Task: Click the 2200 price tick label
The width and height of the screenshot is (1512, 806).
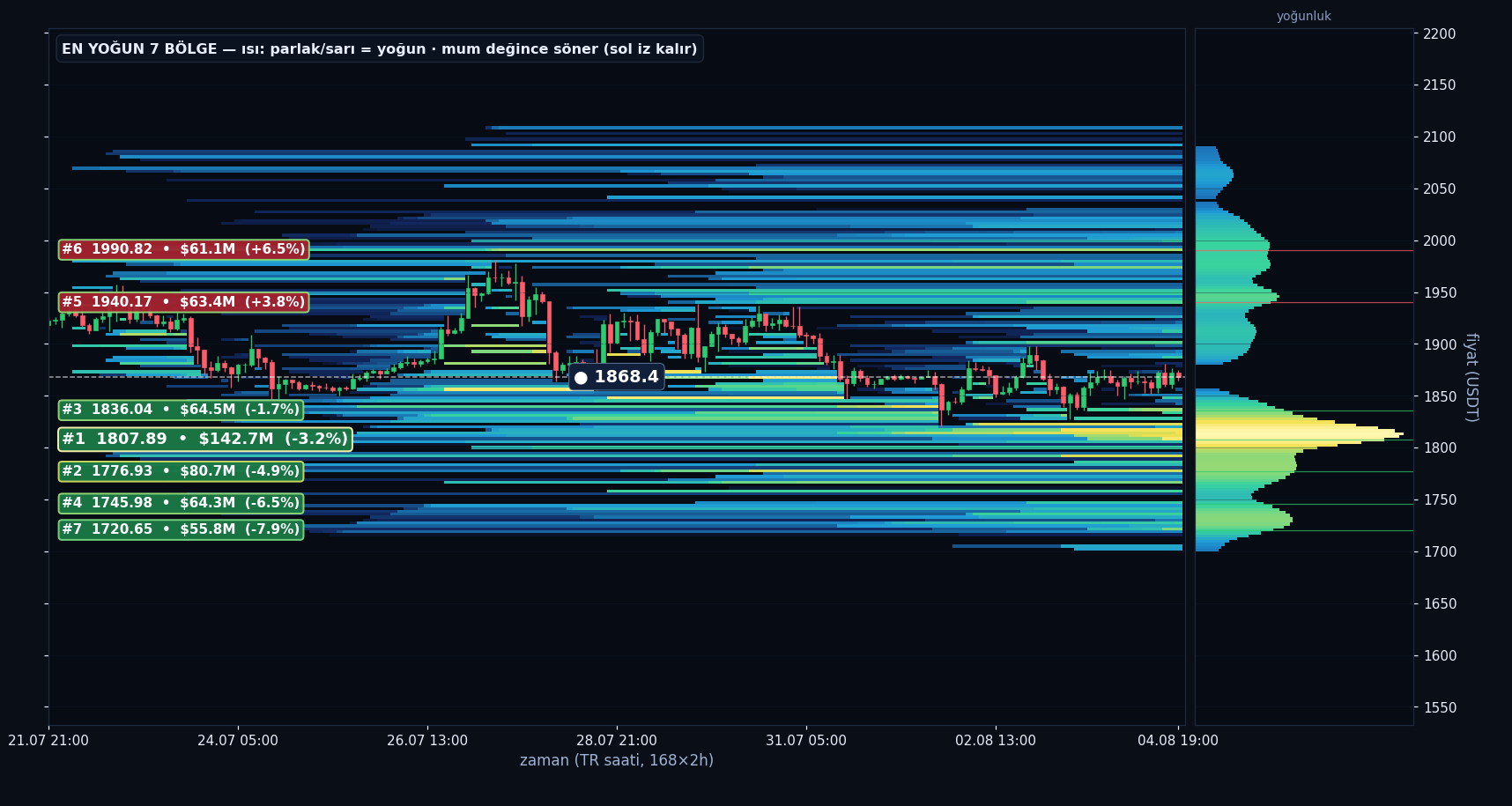Action: click(1438, 33)
